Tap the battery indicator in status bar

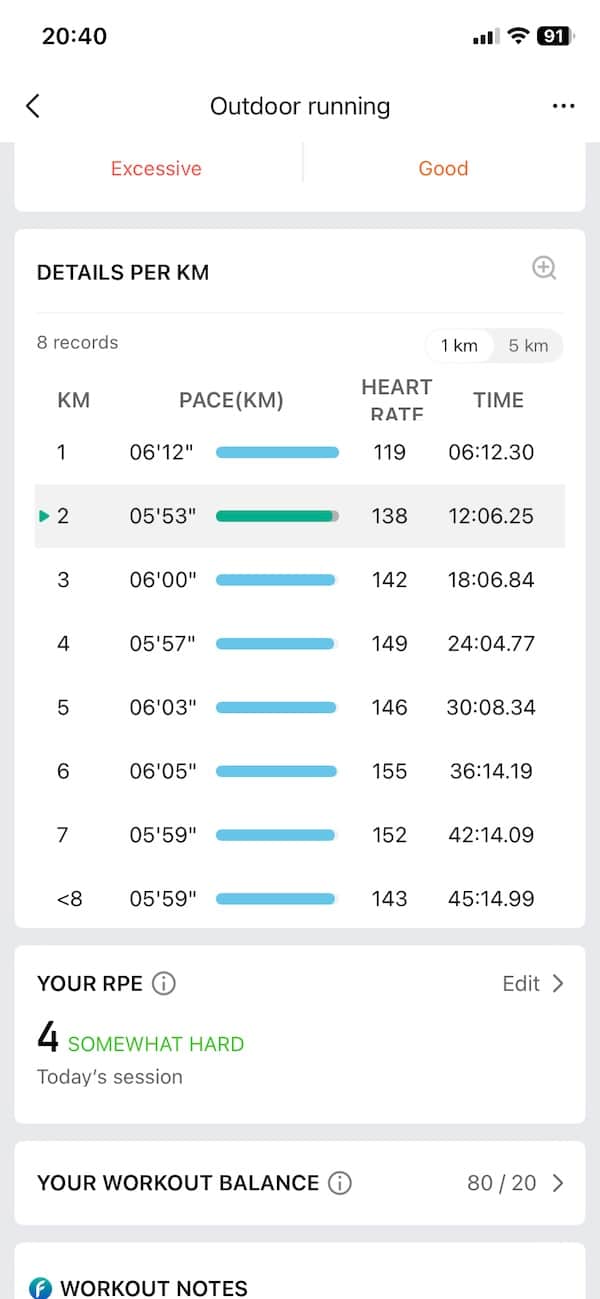pyautogui.click(x=555, y=36)
